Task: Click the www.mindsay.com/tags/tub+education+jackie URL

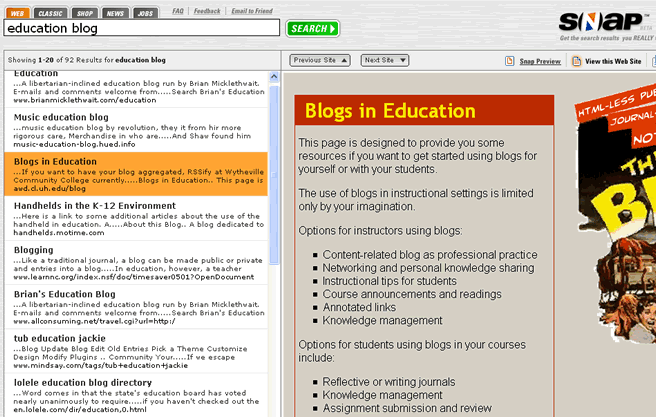Action: coord(100,366)
